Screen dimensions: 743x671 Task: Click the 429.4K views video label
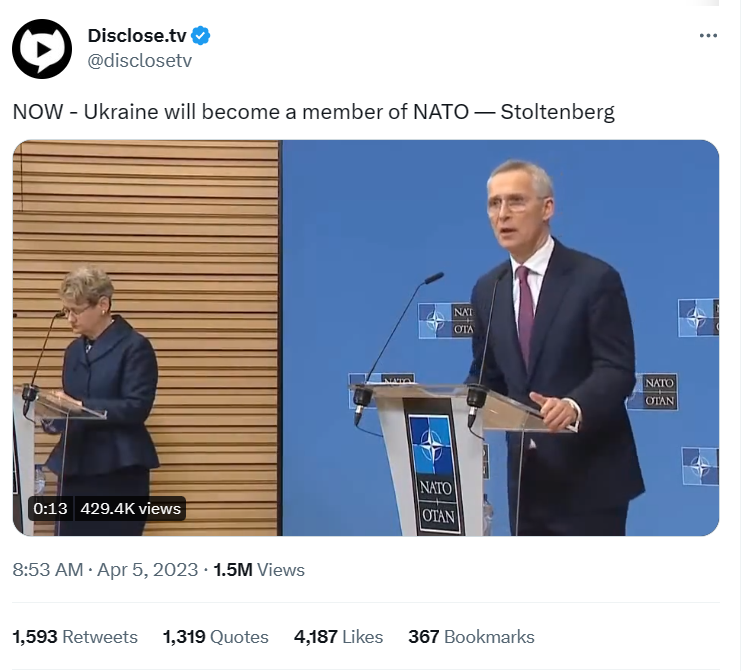[x=130, y=508]
